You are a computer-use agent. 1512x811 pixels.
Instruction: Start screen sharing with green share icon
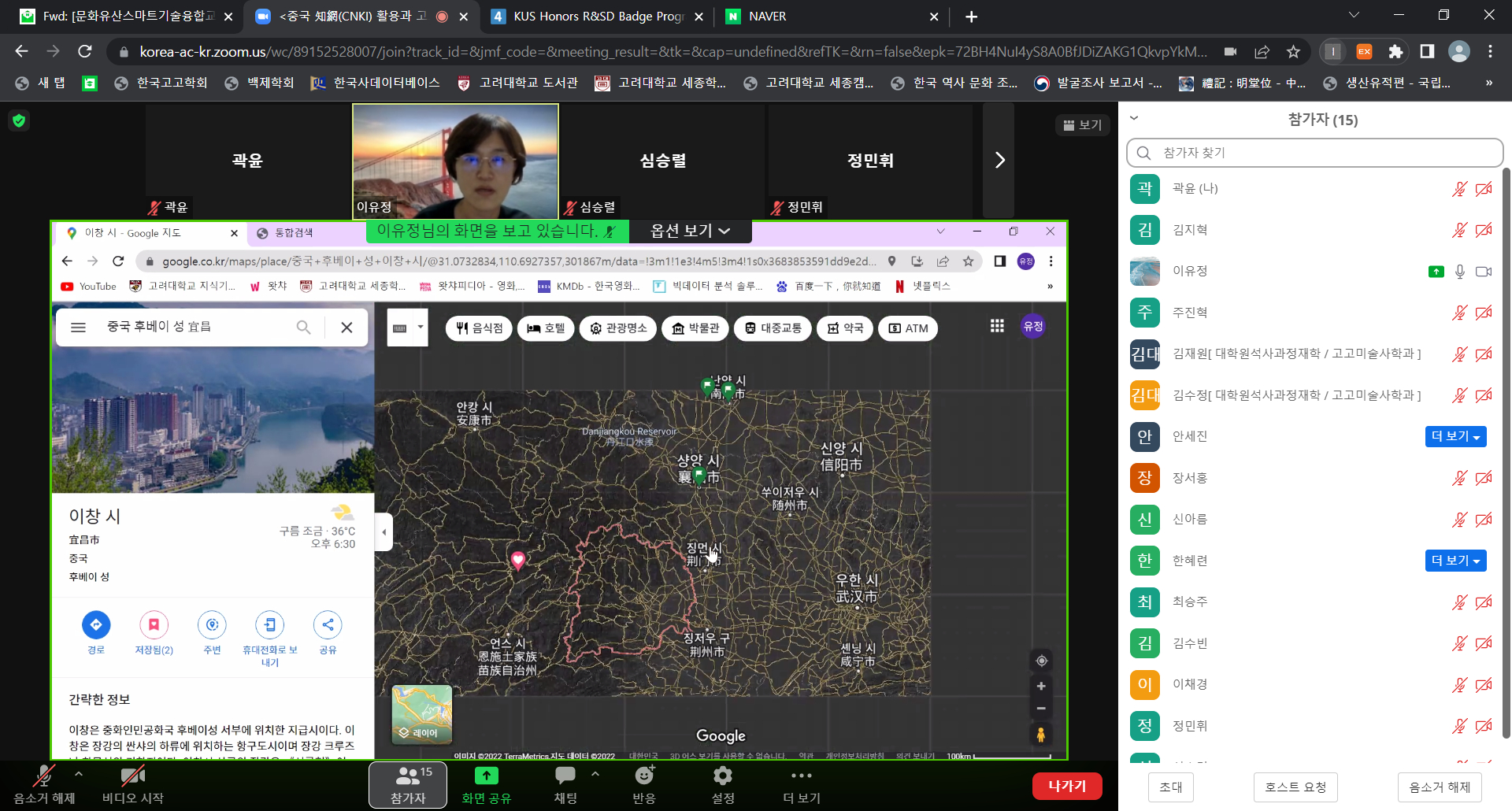pos(486,776)
